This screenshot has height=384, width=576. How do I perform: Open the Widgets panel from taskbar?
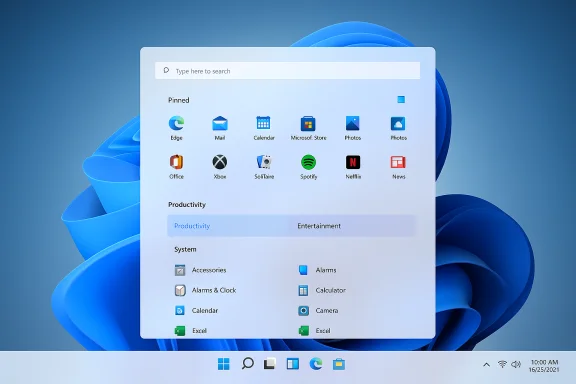click(x=293, y=364)
